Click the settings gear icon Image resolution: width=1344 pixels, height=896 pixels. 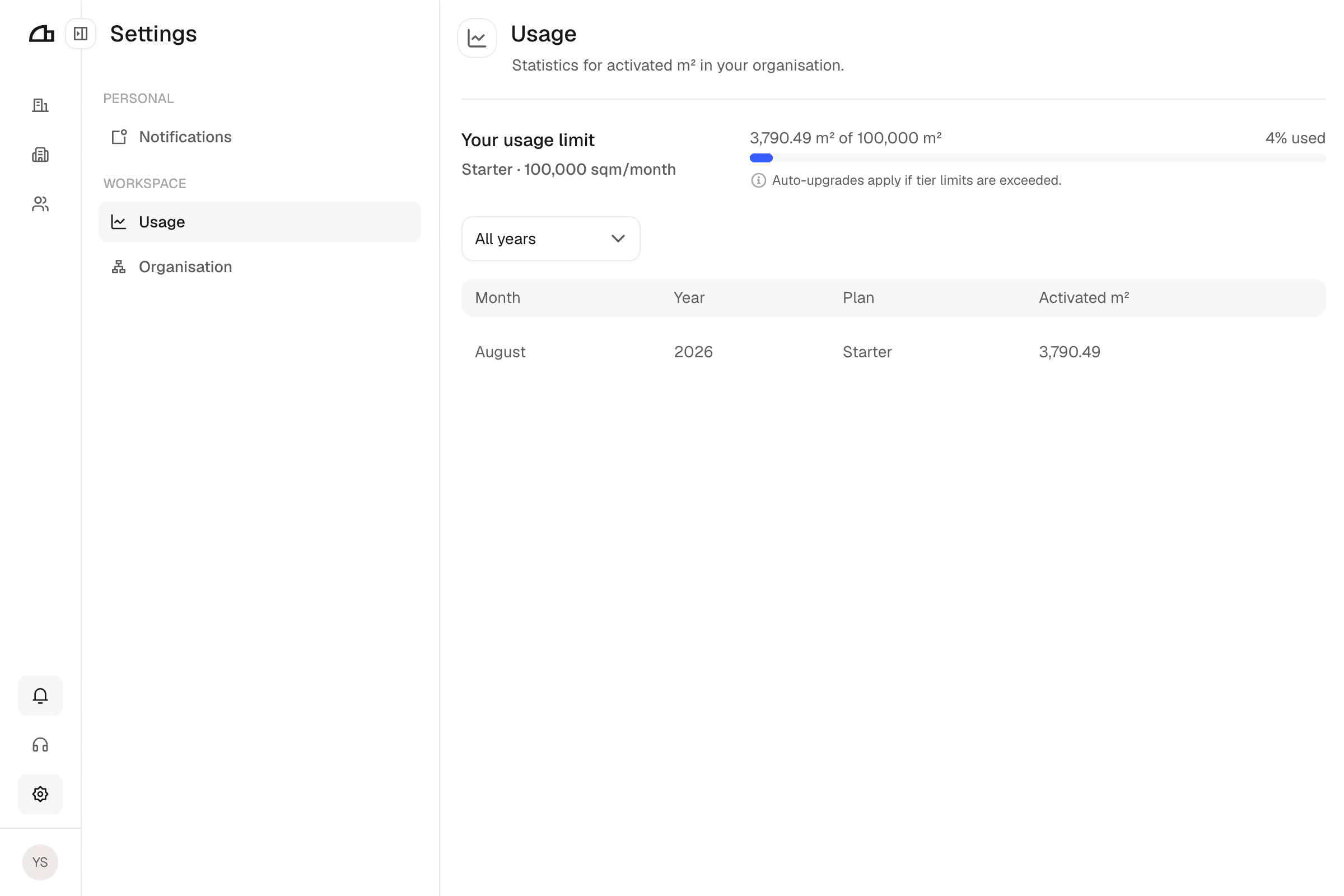click(40, 794)
